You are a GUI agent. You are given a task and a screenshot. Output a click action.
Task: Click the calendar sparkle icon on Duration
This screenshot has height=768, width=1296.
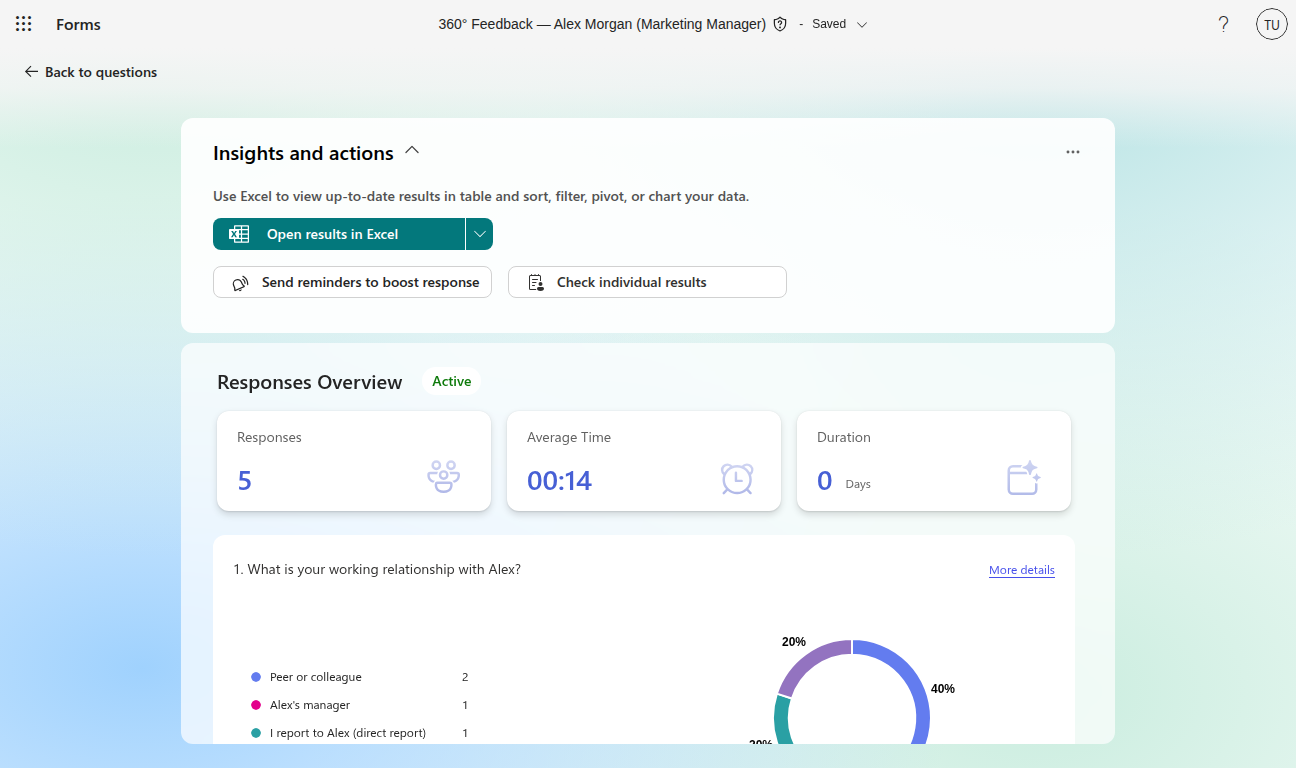[x=1024, y=477]
